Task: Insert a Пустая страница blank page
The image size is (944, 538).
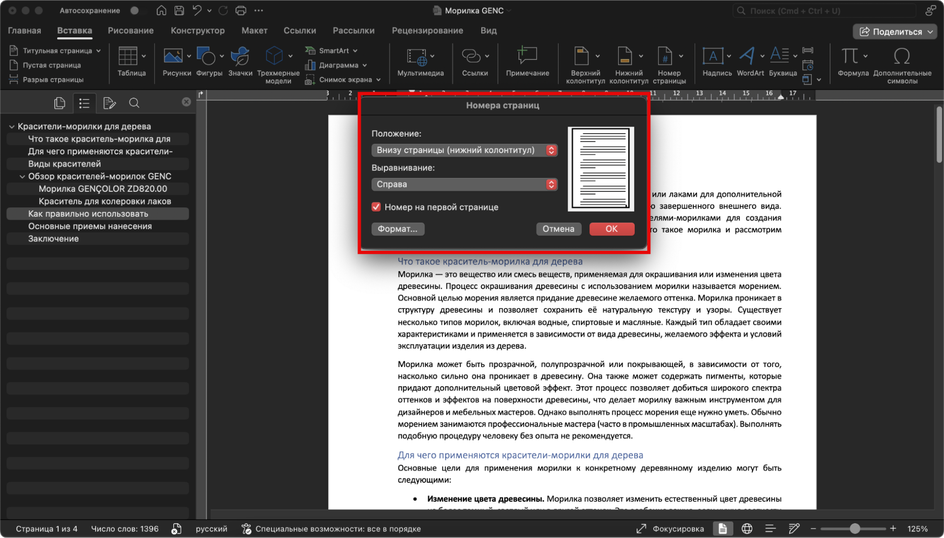Action: pyautogui.click(x=46, y=65)
